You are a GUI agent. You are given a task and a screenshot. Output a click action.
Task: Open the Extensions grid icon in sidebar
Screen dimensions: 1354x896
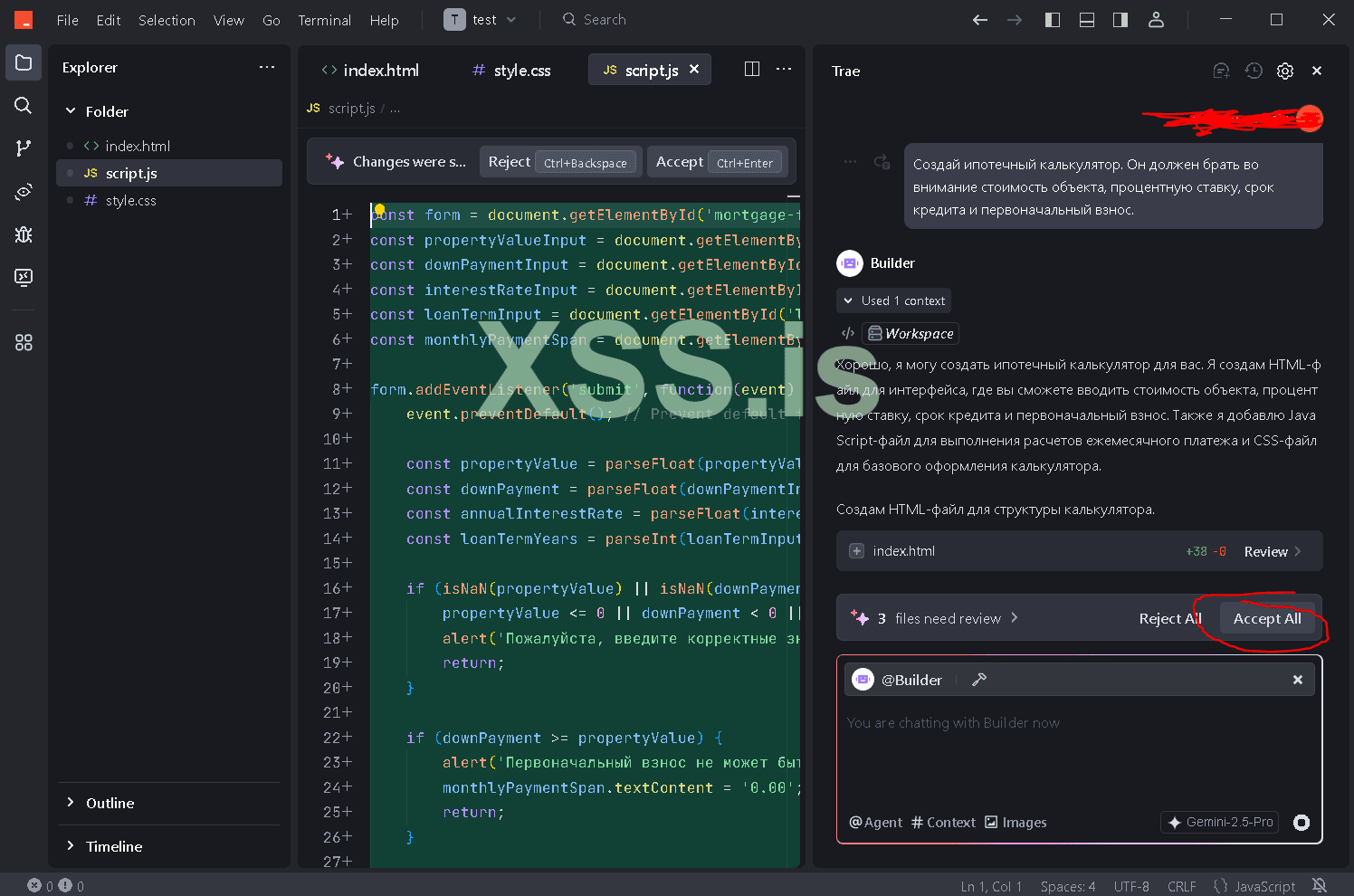24,343
